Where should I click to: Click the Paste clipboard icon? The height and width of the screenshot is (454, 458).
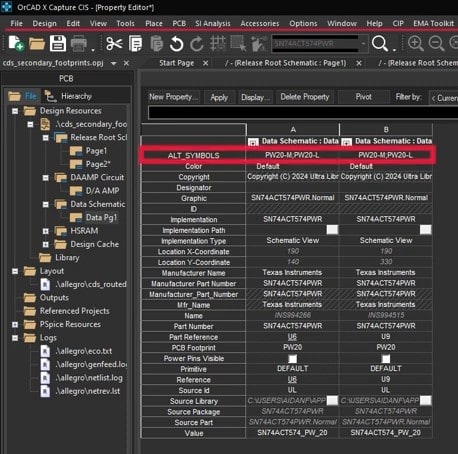tap(156, 44)
